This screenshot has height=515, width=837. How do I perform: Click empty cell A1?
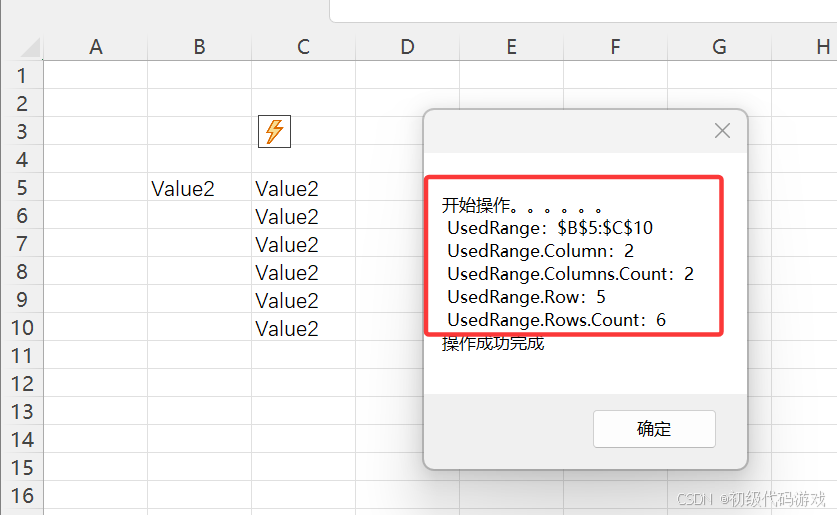[x=96, y=75]
